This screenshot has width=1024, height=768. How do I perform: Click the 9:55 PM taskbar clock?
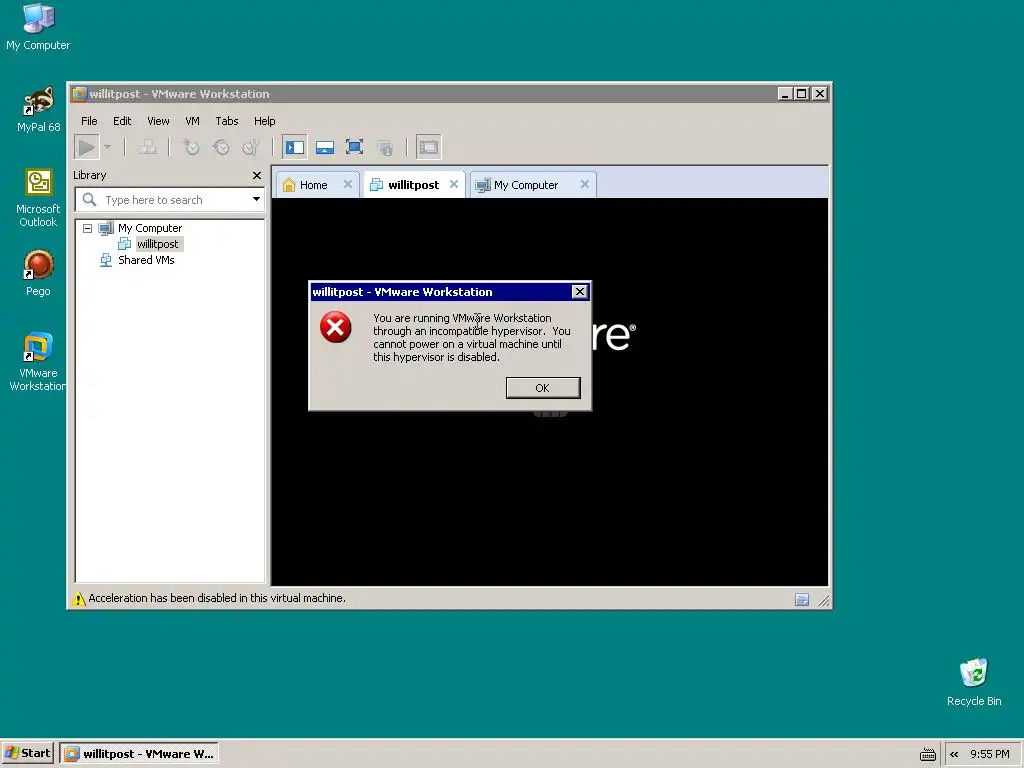click(x=989, y=754)
